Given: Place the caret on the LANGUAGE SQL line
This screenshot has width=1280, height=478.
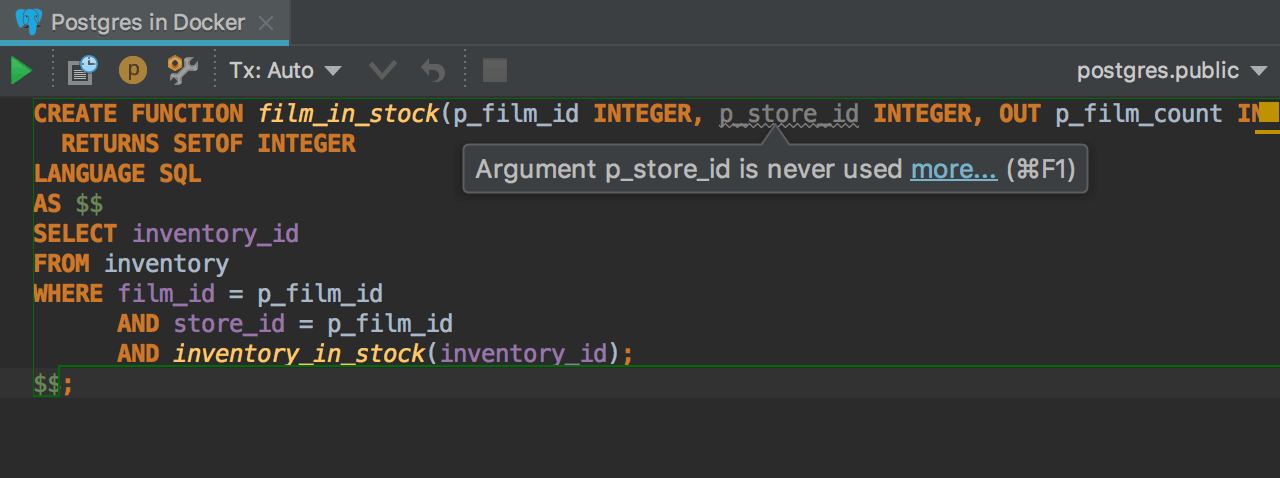Looking at the screenshot, I should click(117, 174).
